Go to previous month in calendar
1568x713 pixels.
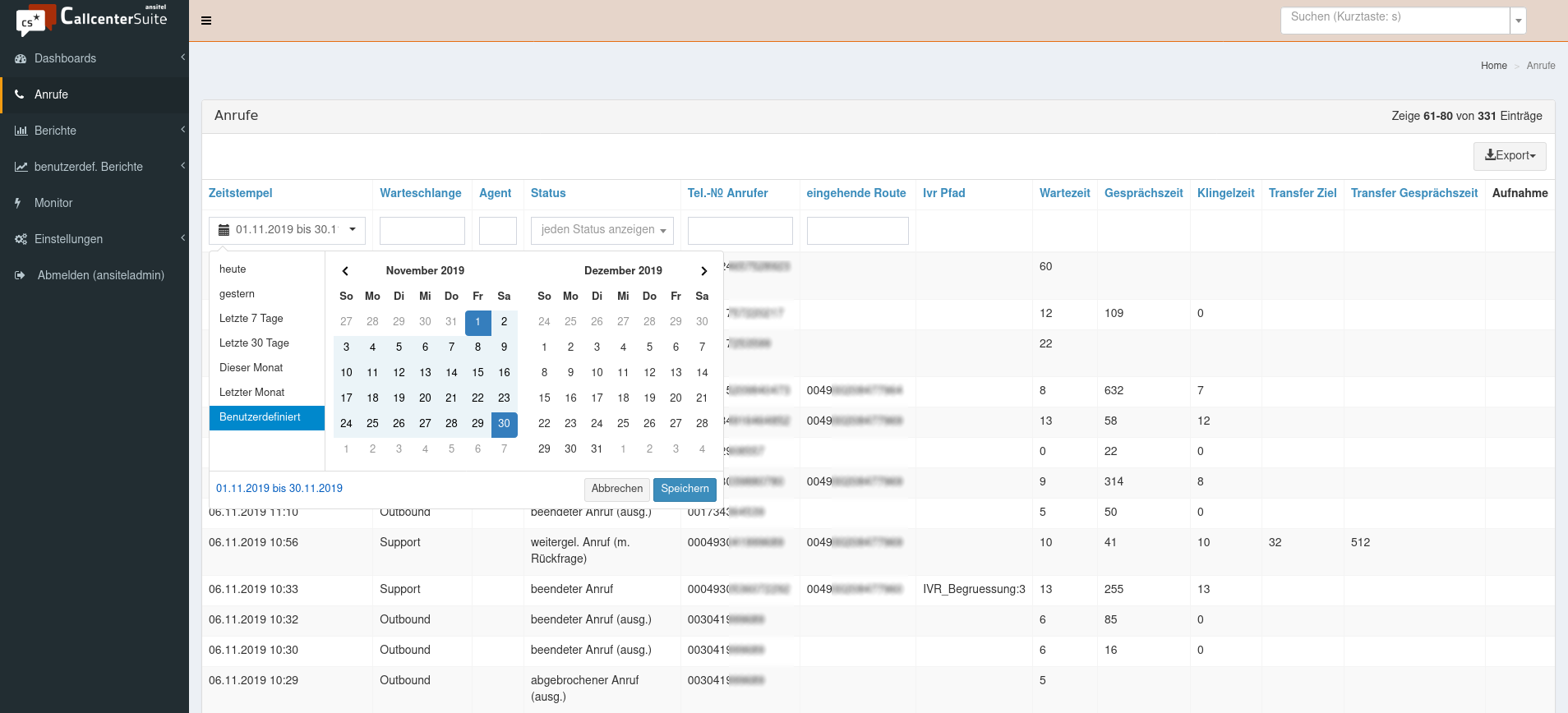point(345,271)
